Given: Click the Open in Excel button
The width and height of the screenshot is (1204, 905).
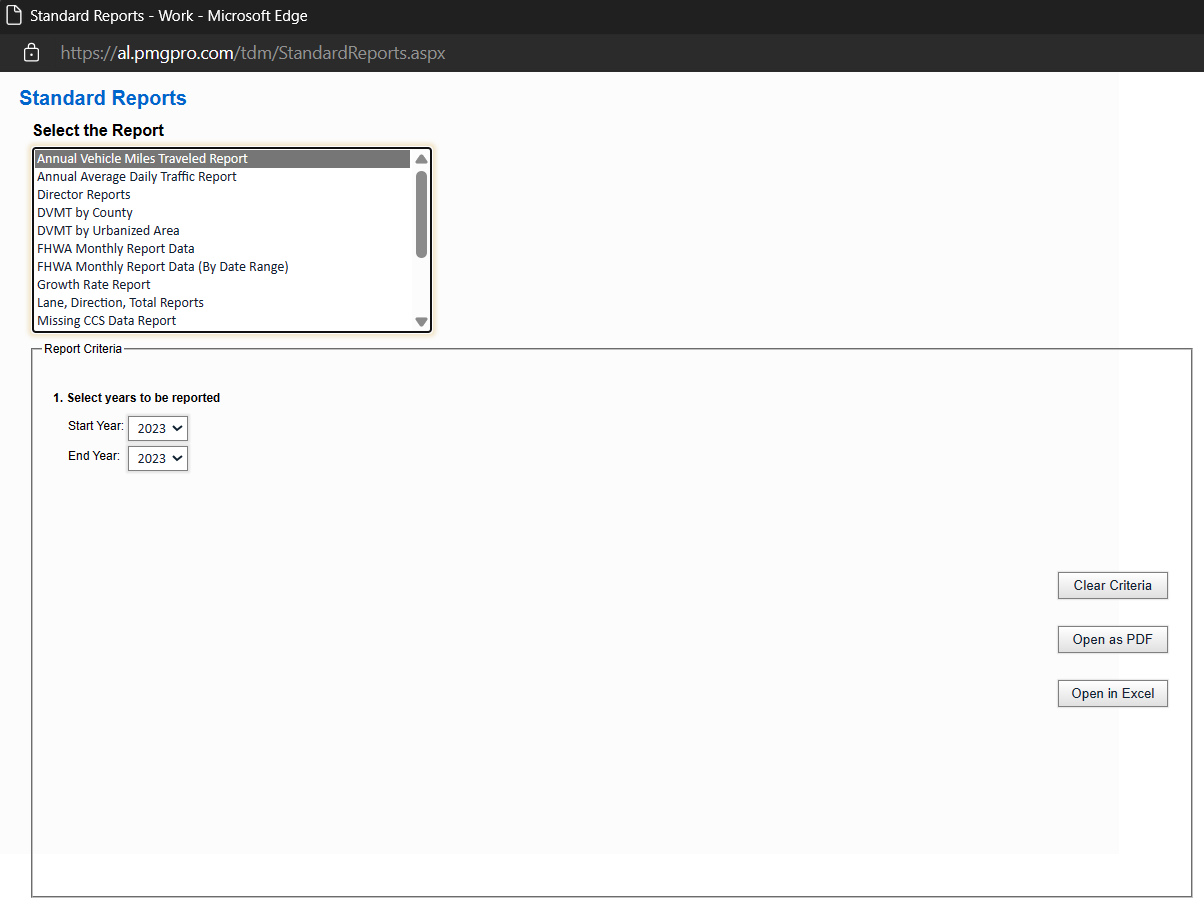Looking at the screenshot, I should 1112,694.
